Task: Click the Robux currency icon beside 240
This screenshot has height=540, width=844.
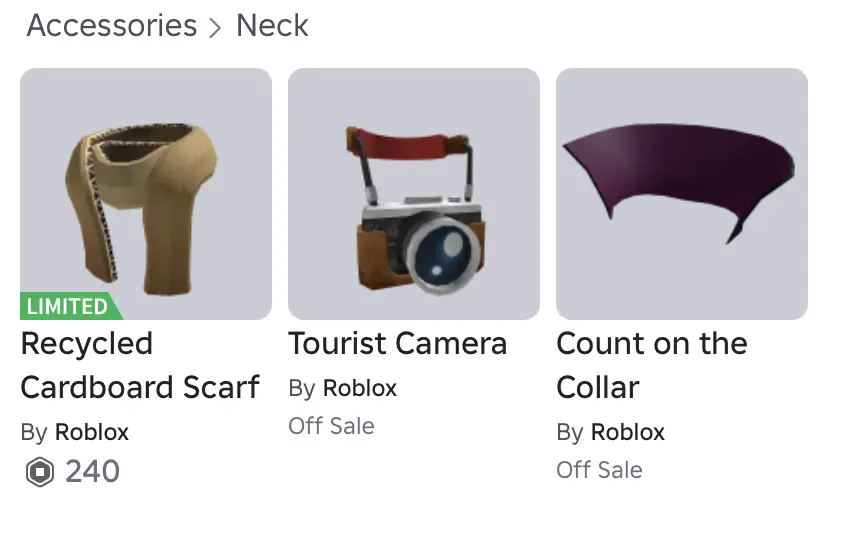Action: coord(40,472)
